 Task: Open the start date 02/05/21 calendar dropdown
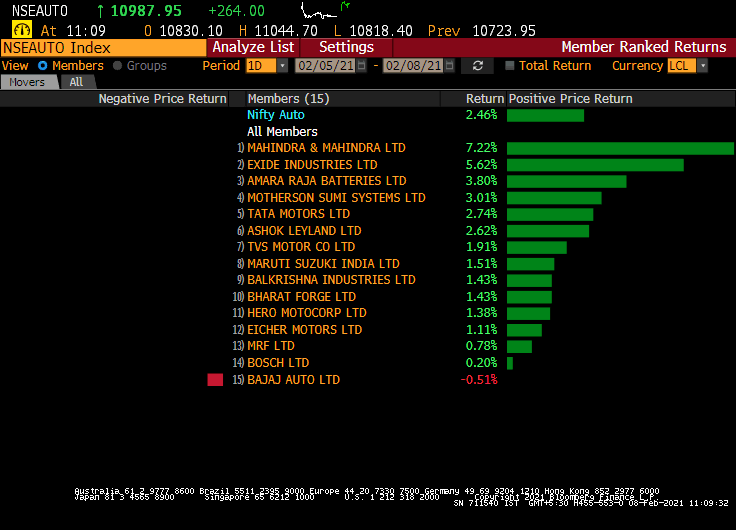362,66
